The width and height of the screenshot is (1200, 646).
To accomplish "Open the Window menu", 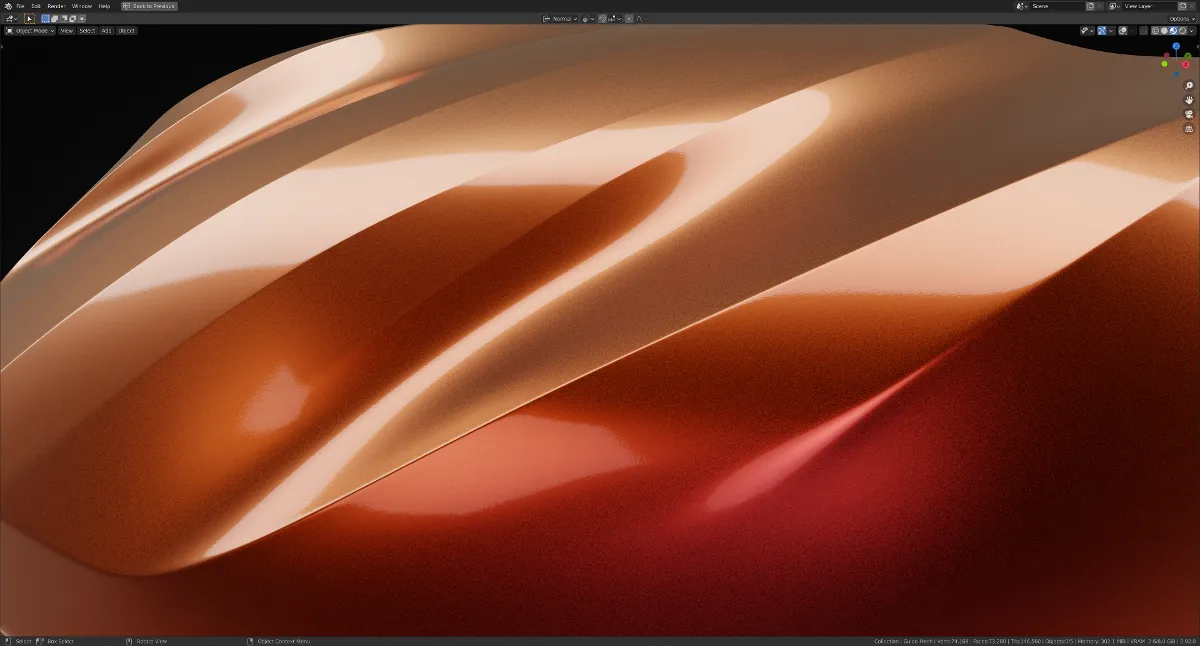I will click(x=81, y=6).
